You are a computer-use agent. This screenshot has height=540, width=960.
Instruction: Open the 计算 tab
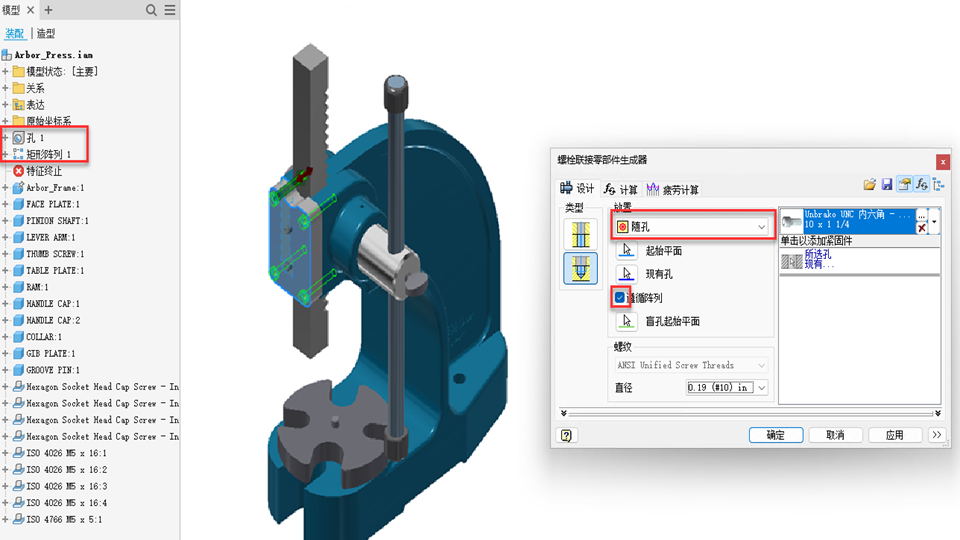coord(620,189)
